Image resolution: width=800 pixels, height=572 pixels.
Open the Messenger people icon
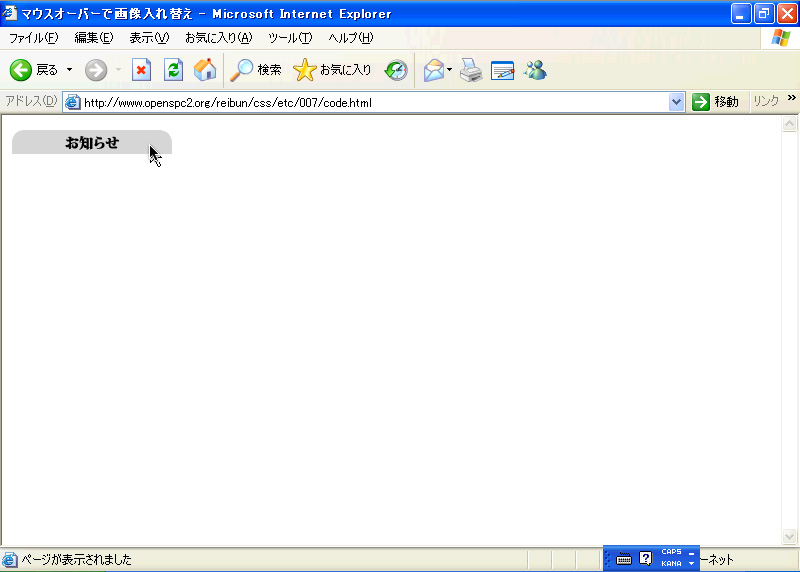[535, 70]
